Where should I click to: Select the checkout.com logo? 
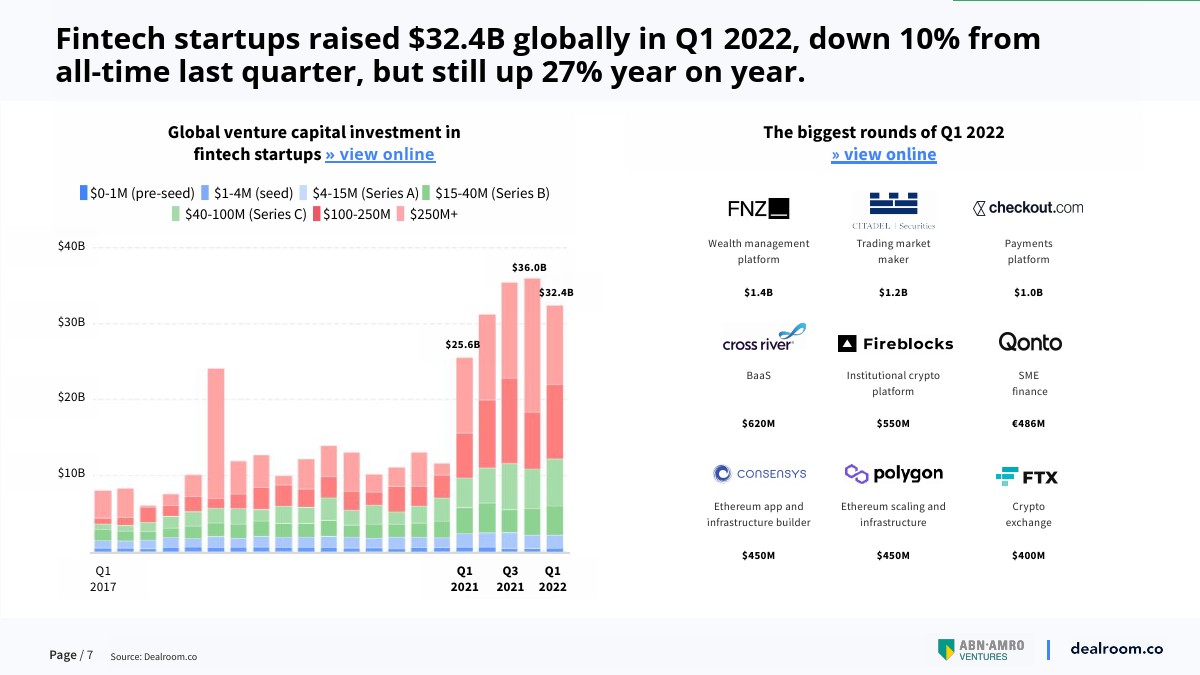point(1028,208)
